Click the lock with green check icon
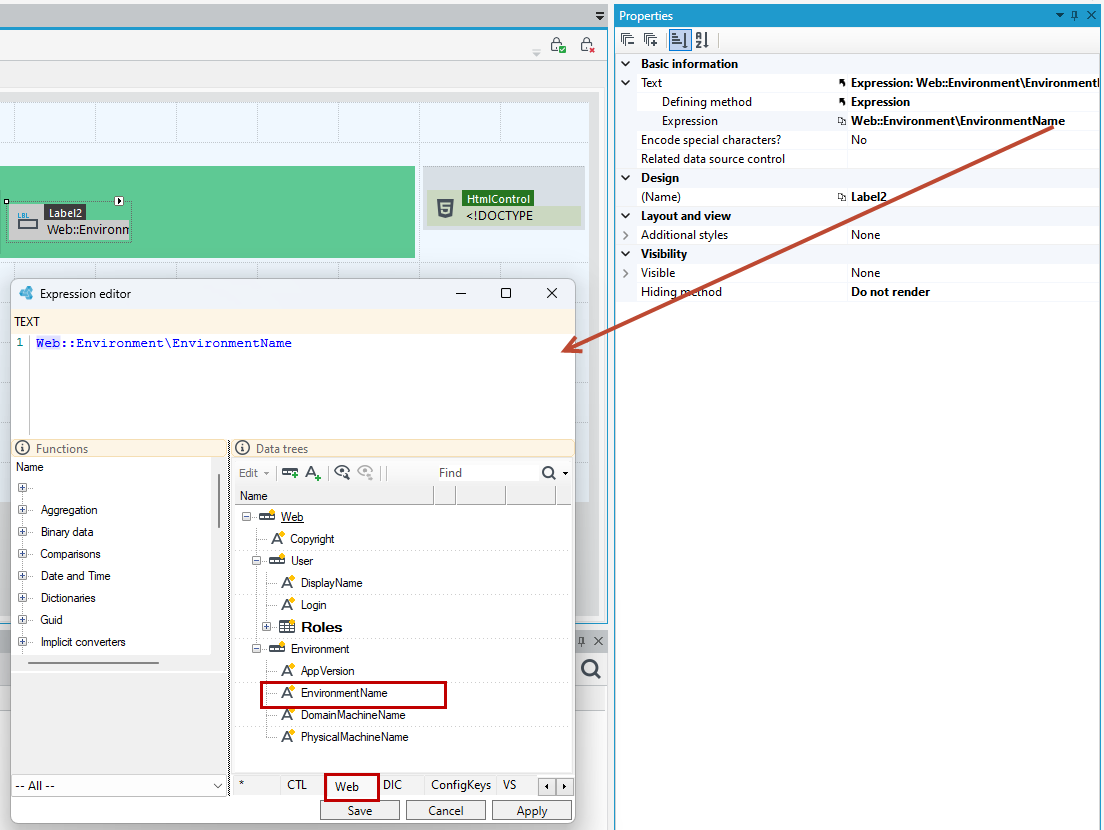The width and height of the screenshot is (1104, 830). point(558,46)
